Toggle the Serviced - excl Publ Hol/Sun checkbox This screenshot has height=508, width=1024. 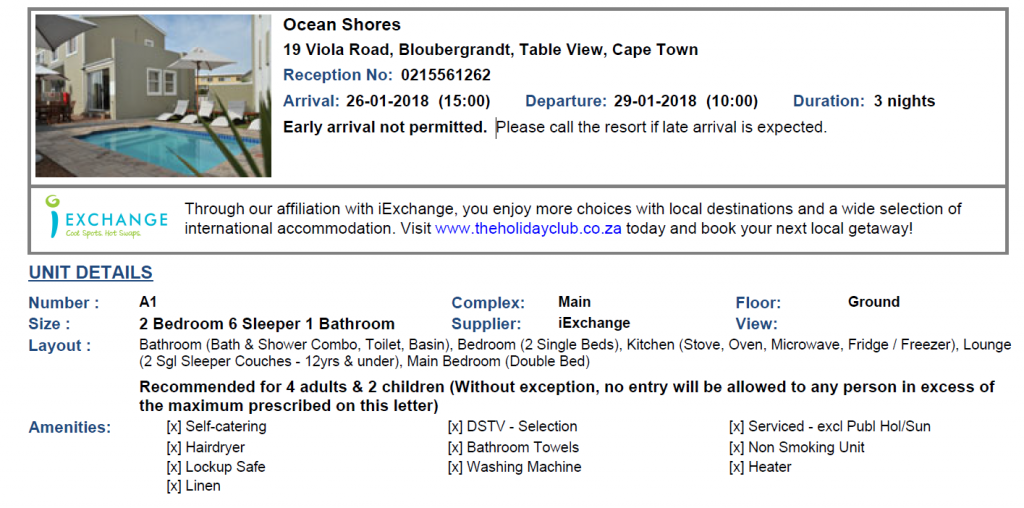point(737,427)
